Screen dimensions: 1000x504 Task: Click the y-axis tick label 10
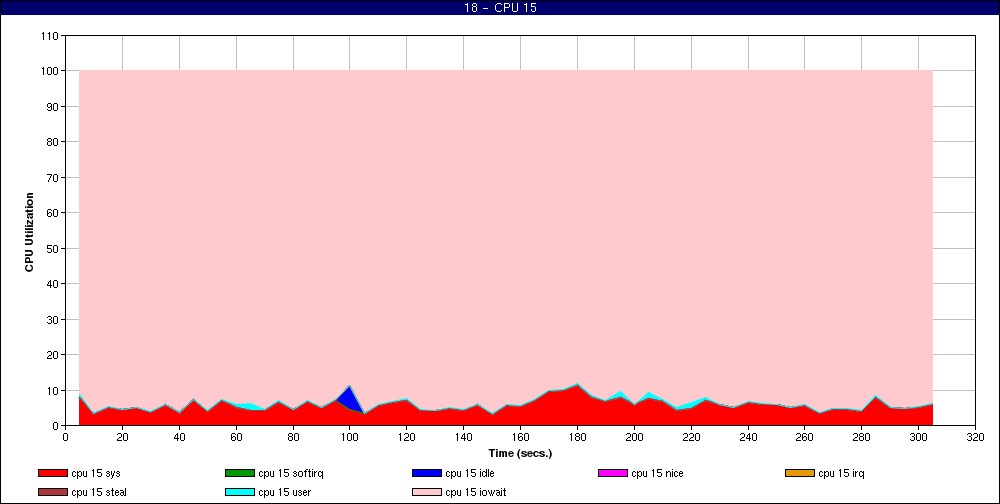pyautogui.click(x=54, y=390)
